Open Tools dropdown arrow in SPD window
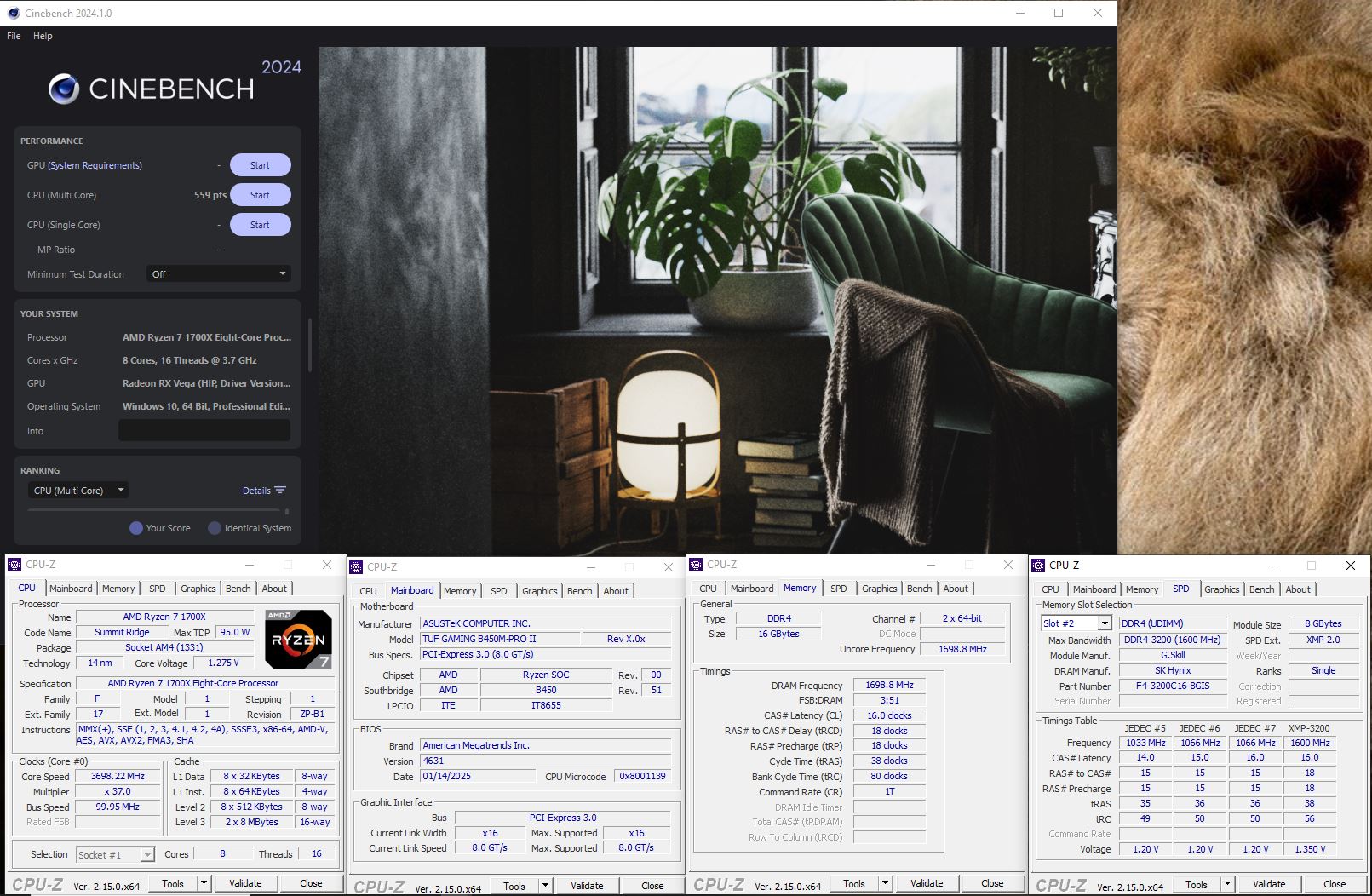 point(1228,884)
